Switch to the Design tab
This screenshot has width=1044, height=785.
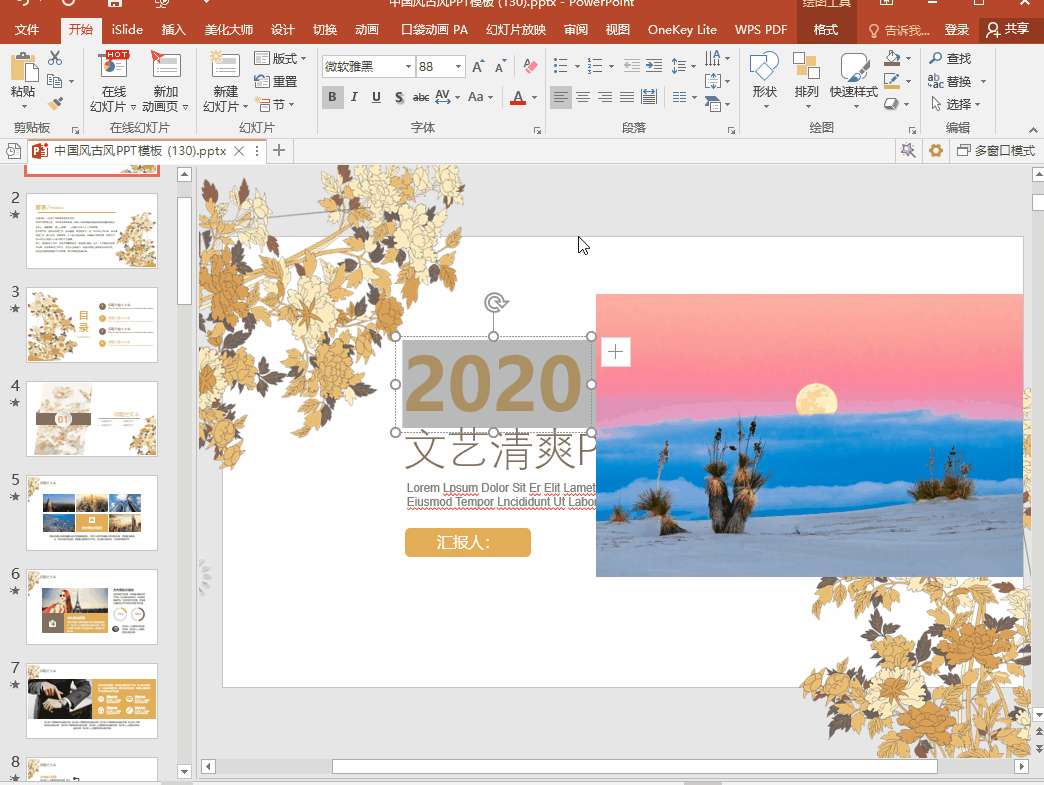tap(282, 30)
